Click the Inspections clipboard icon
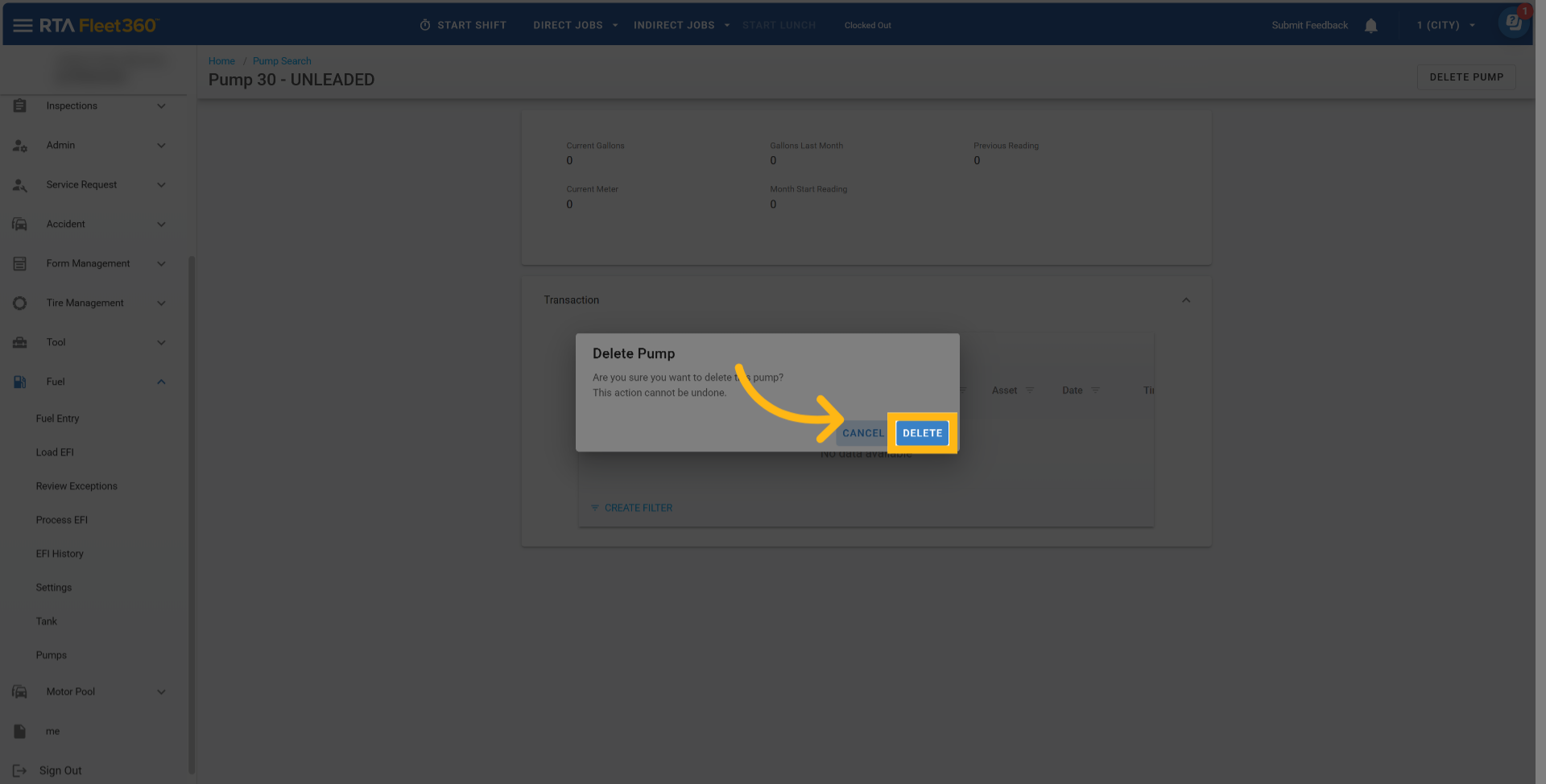This screenshot has height=784, width=1546. tap(20, 106)
